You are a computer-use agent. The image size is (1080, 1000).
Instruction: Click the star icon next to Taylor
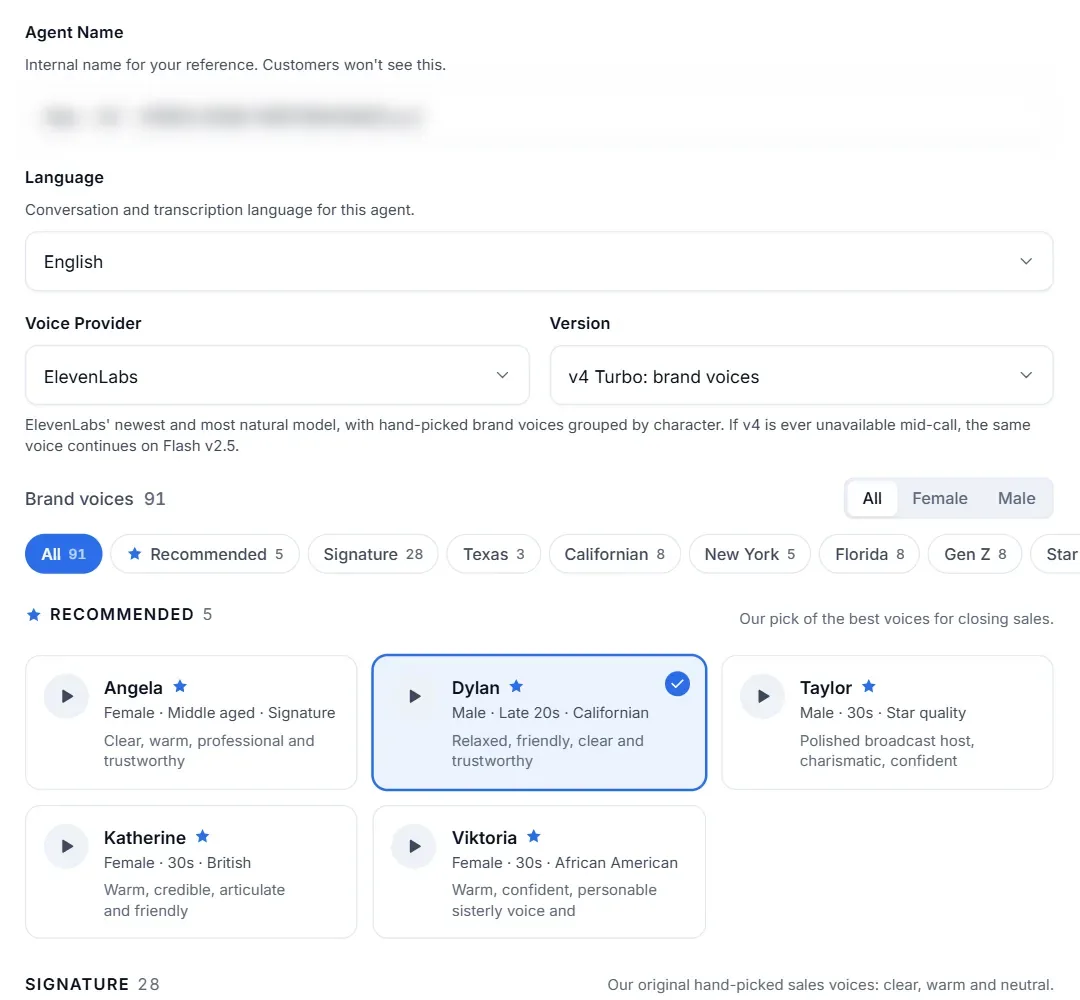(869, 686)
